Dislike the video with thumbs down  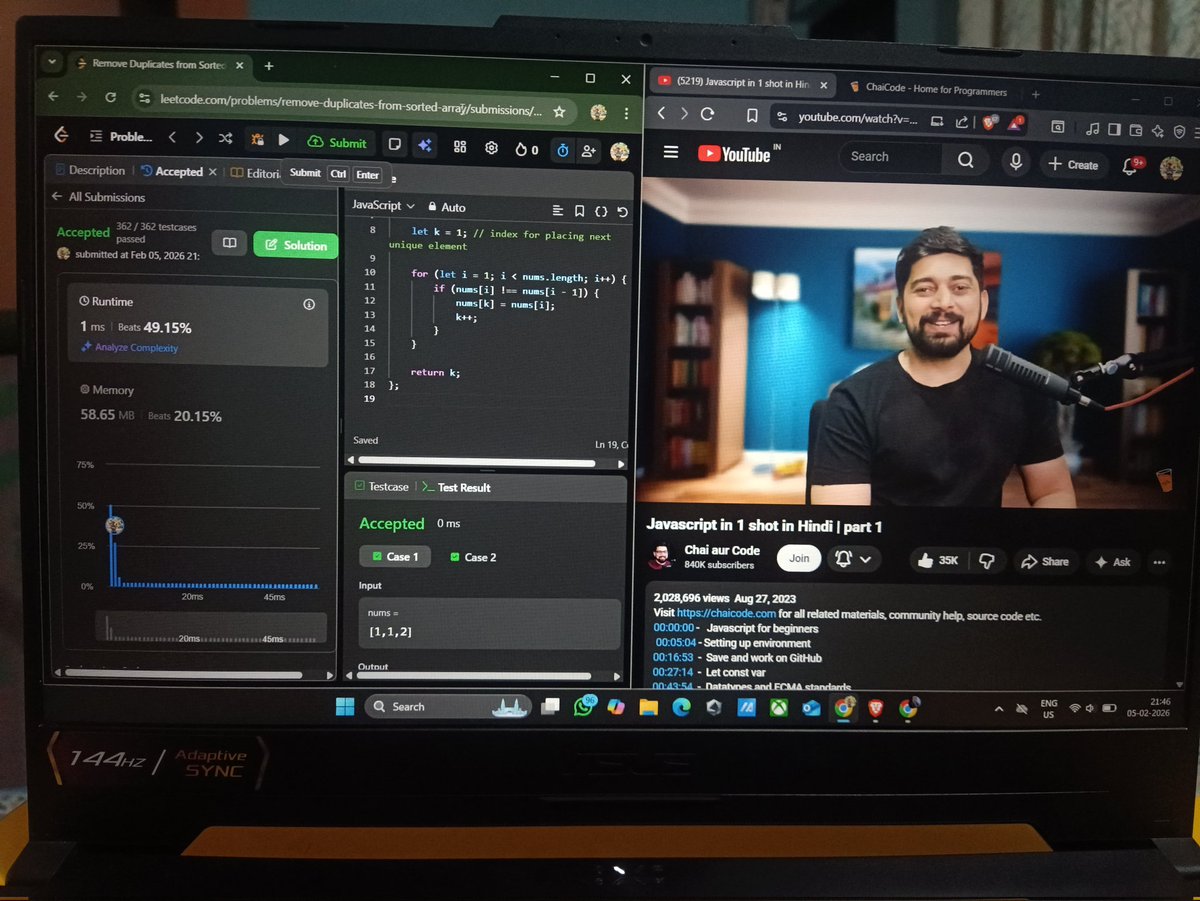[x=986, y=561]
